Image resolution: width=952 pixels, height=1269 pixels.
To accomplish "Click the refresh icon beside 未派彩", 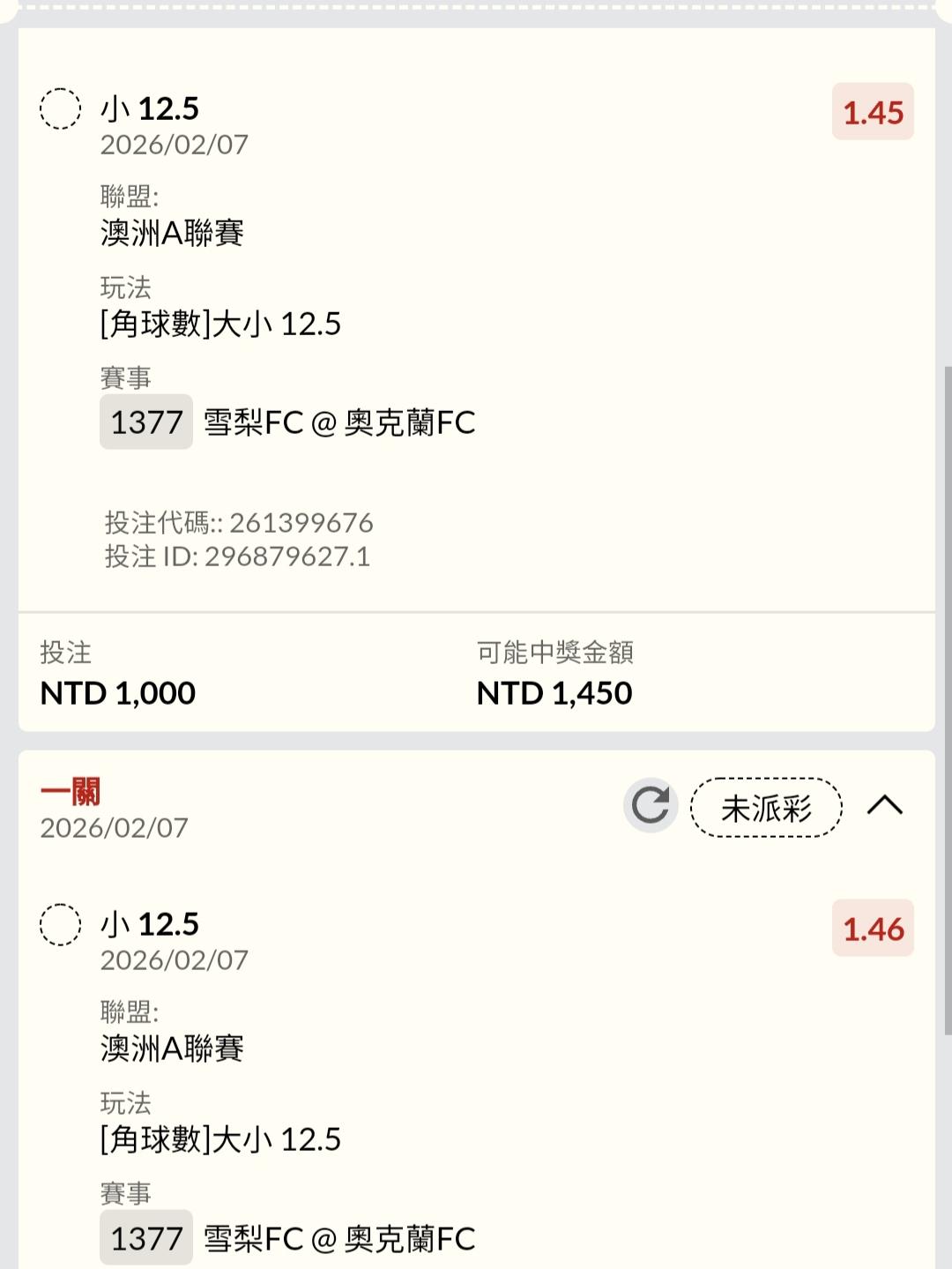I will [651, 805].
